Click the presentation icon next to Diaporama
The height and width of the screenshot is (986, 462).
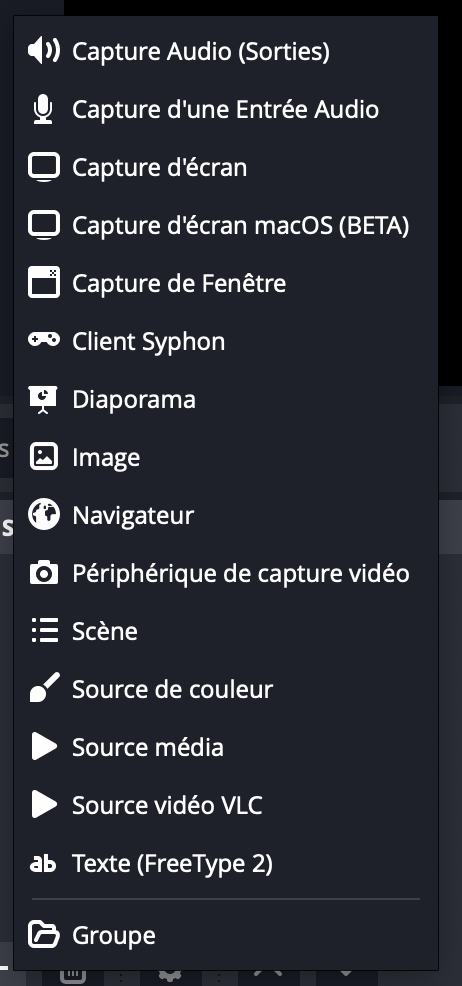43,399
